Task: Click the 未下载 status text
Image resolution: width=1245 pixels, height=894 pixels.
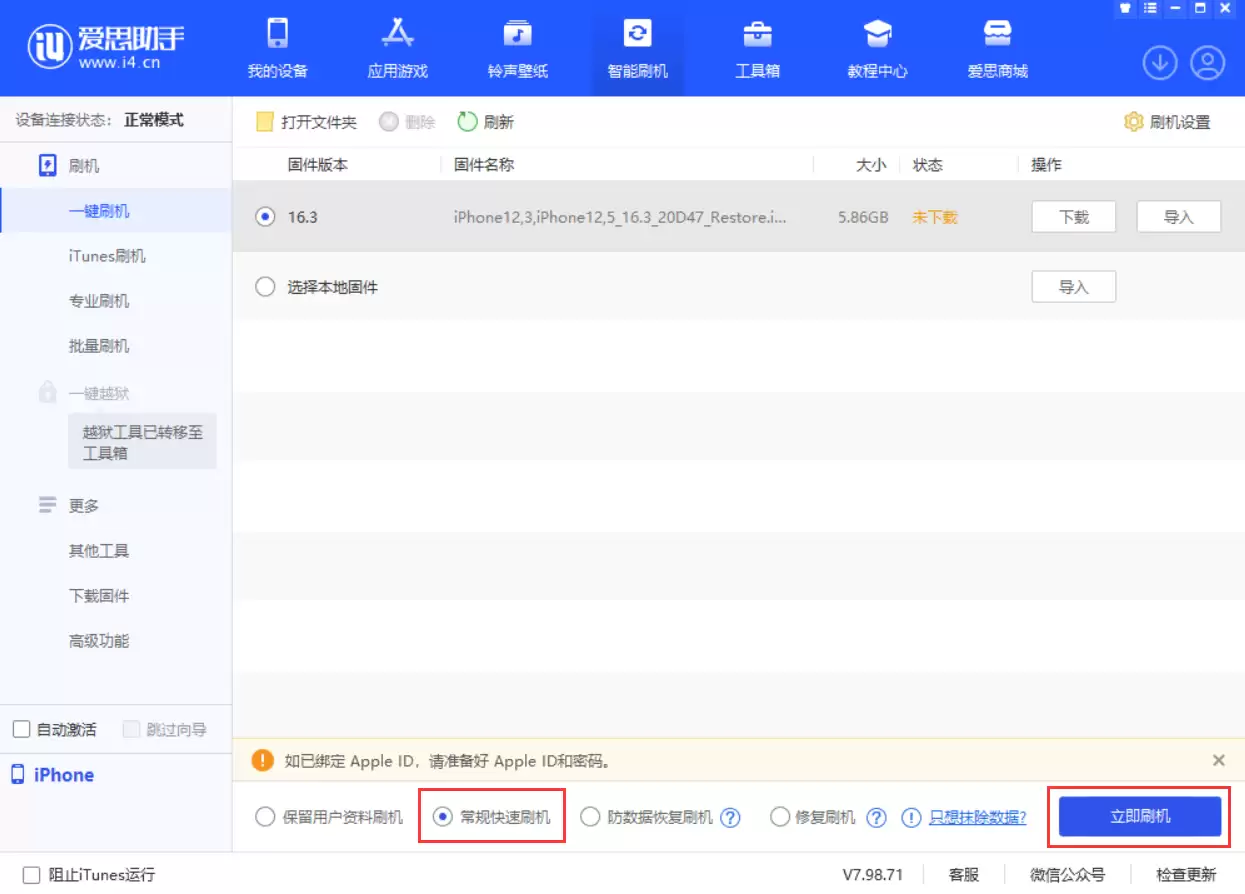Action: 935,216
